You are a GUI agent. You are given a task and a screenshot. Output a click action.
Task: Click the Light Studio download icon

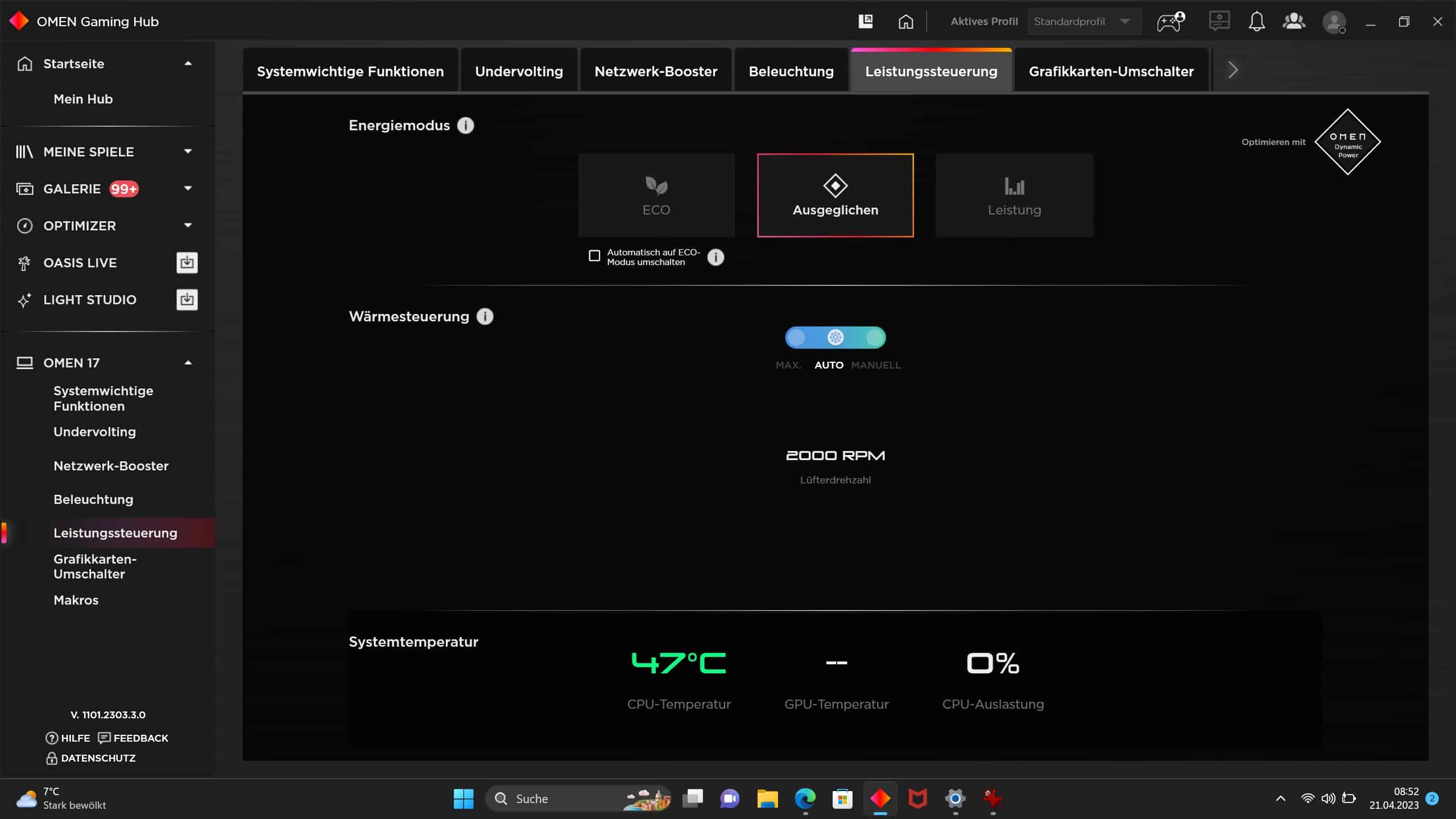point(187,300)
